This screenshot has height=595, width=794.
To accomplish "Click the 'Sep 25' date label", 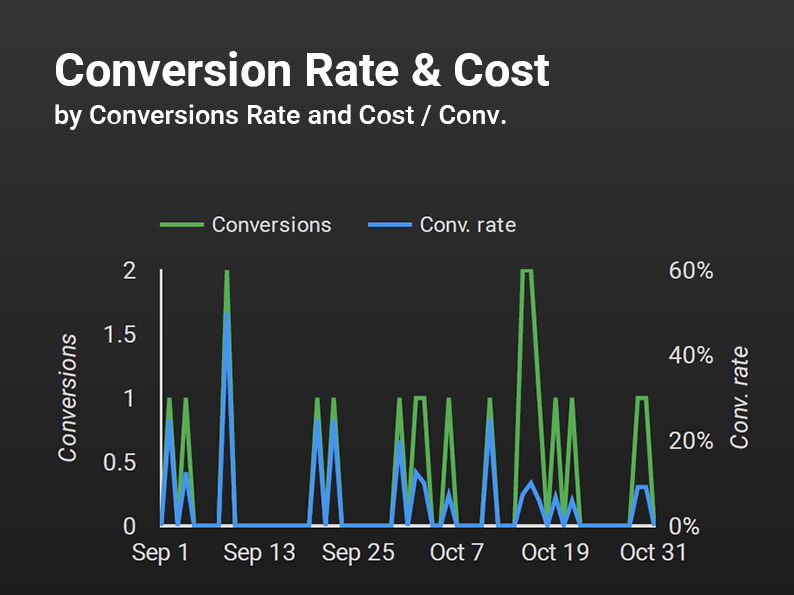I will point(357,553).
